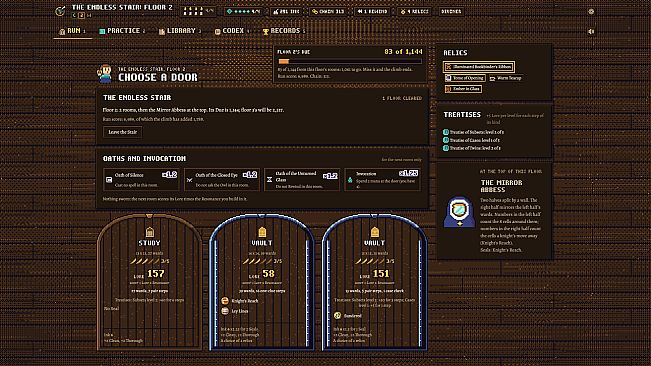Choose the Study door with Lore 157
651x366 pixels.
click(x=149, y=282)
